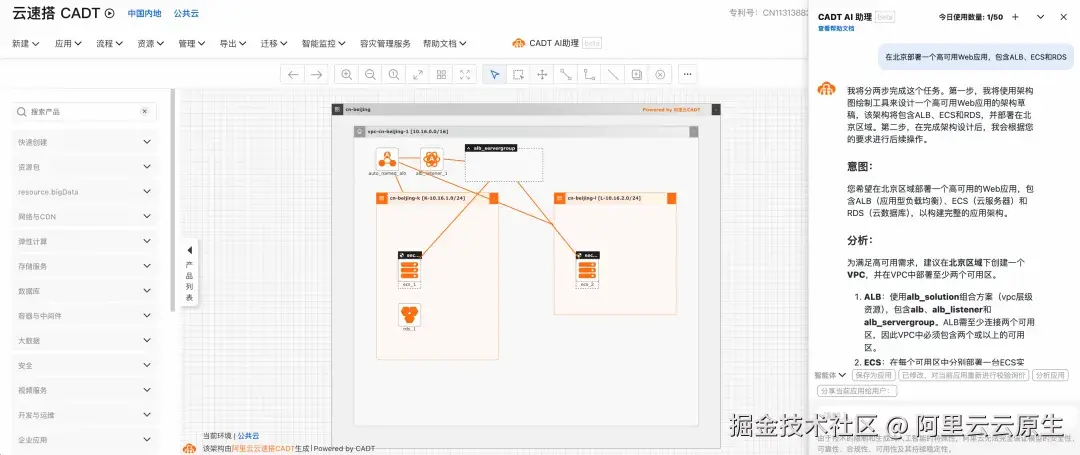Close the CADT AI 助理 panel

click(x=1065, y=17)
